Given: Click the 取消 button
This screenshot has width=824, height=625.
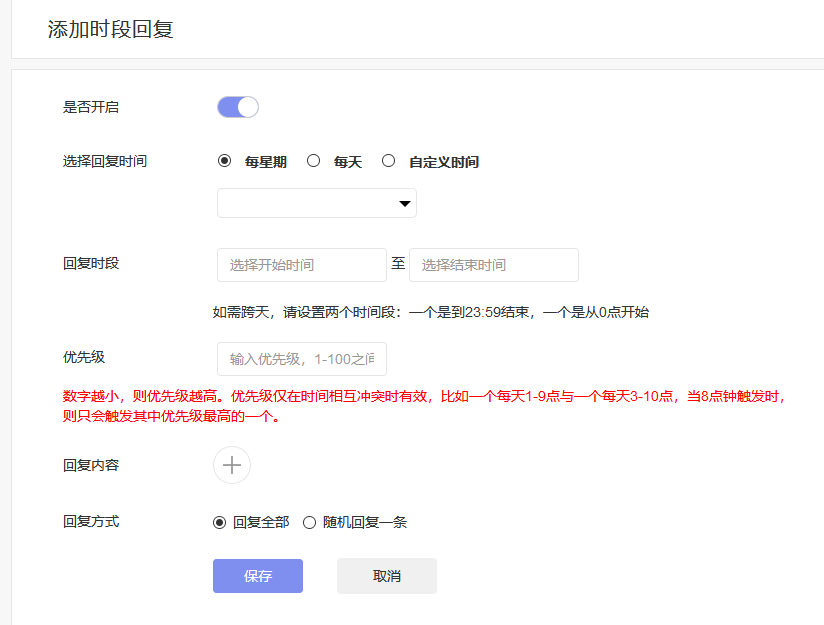Looking at the screenshot, I should click(x=387, y=576).
